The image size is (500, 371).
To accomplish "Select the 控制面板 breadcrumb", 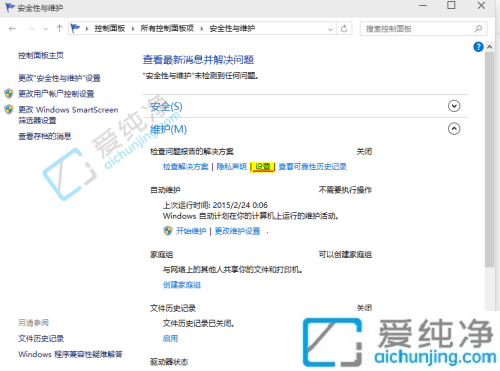I will [x=110, y=29].
